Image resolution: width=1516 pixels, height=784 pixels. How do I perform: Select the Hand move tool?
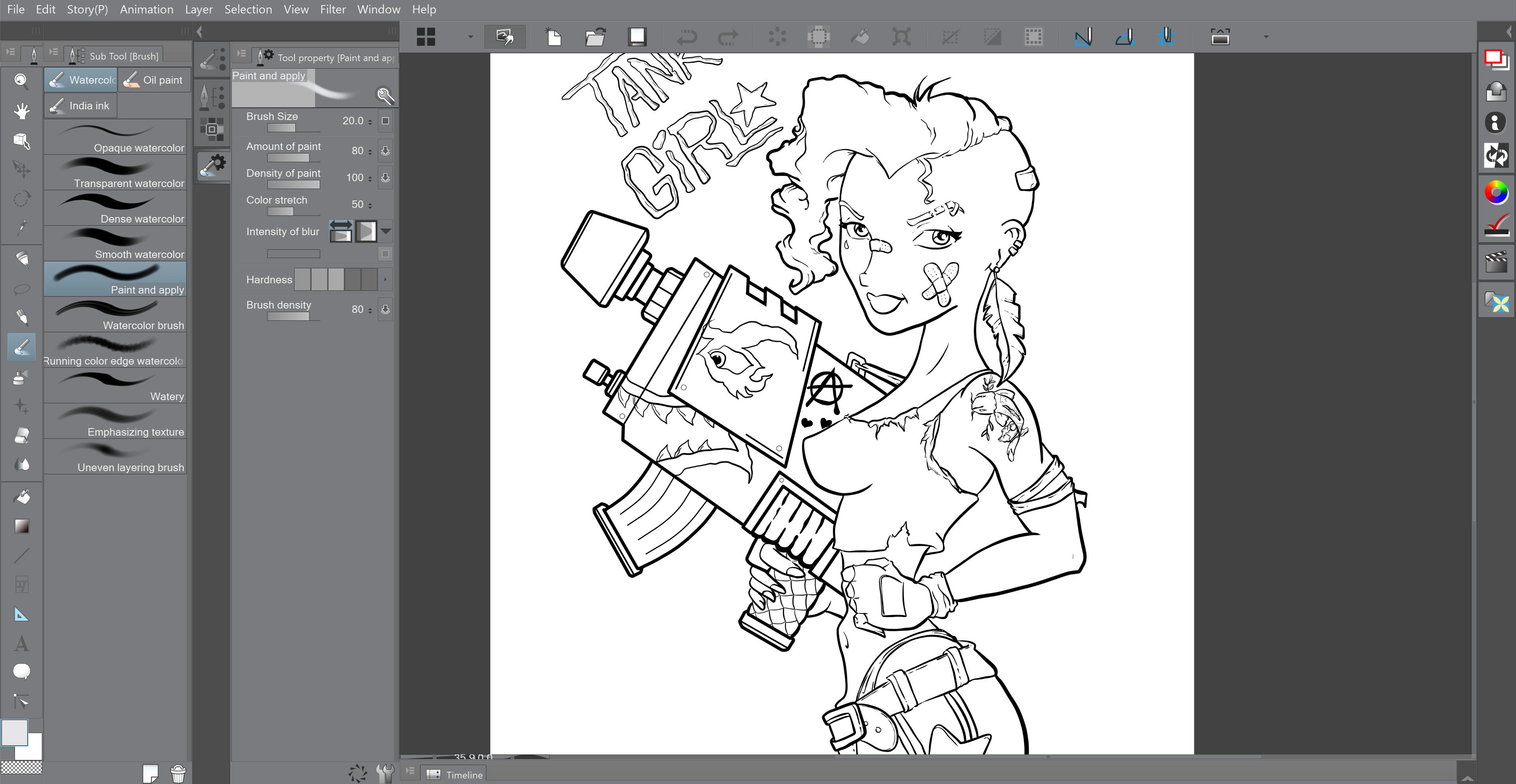[x=21, y=110]
